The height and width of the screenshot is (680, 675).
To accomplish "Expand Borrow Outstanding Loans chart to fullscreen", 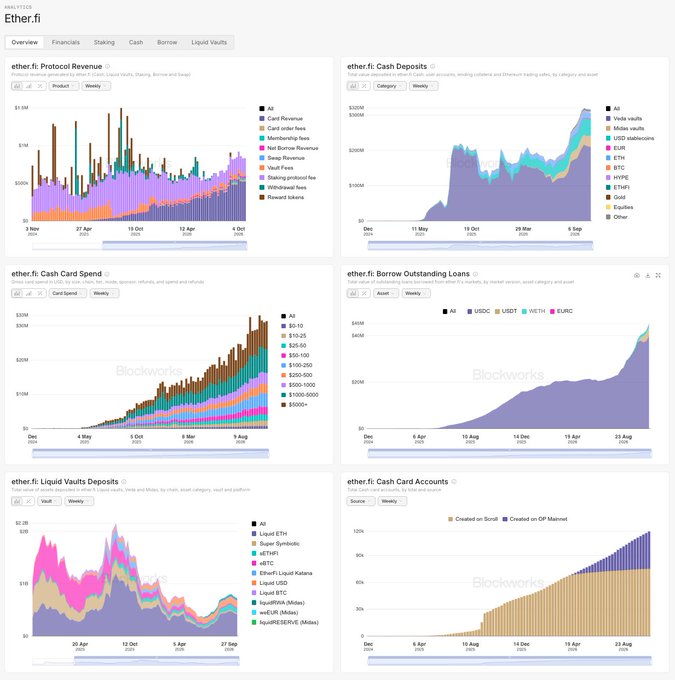I will click(x=658, y=275).
